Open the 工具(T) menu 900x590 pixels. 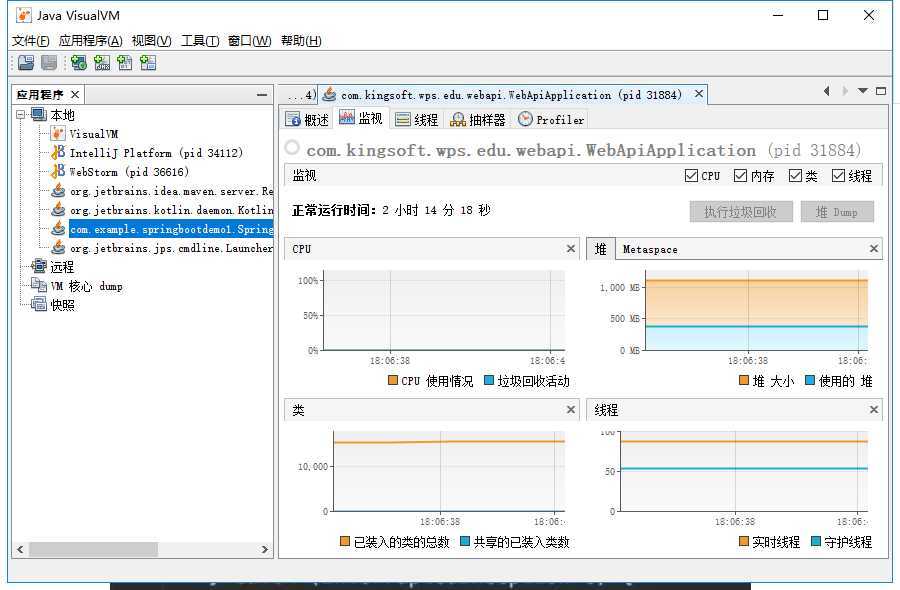point(200,41)
